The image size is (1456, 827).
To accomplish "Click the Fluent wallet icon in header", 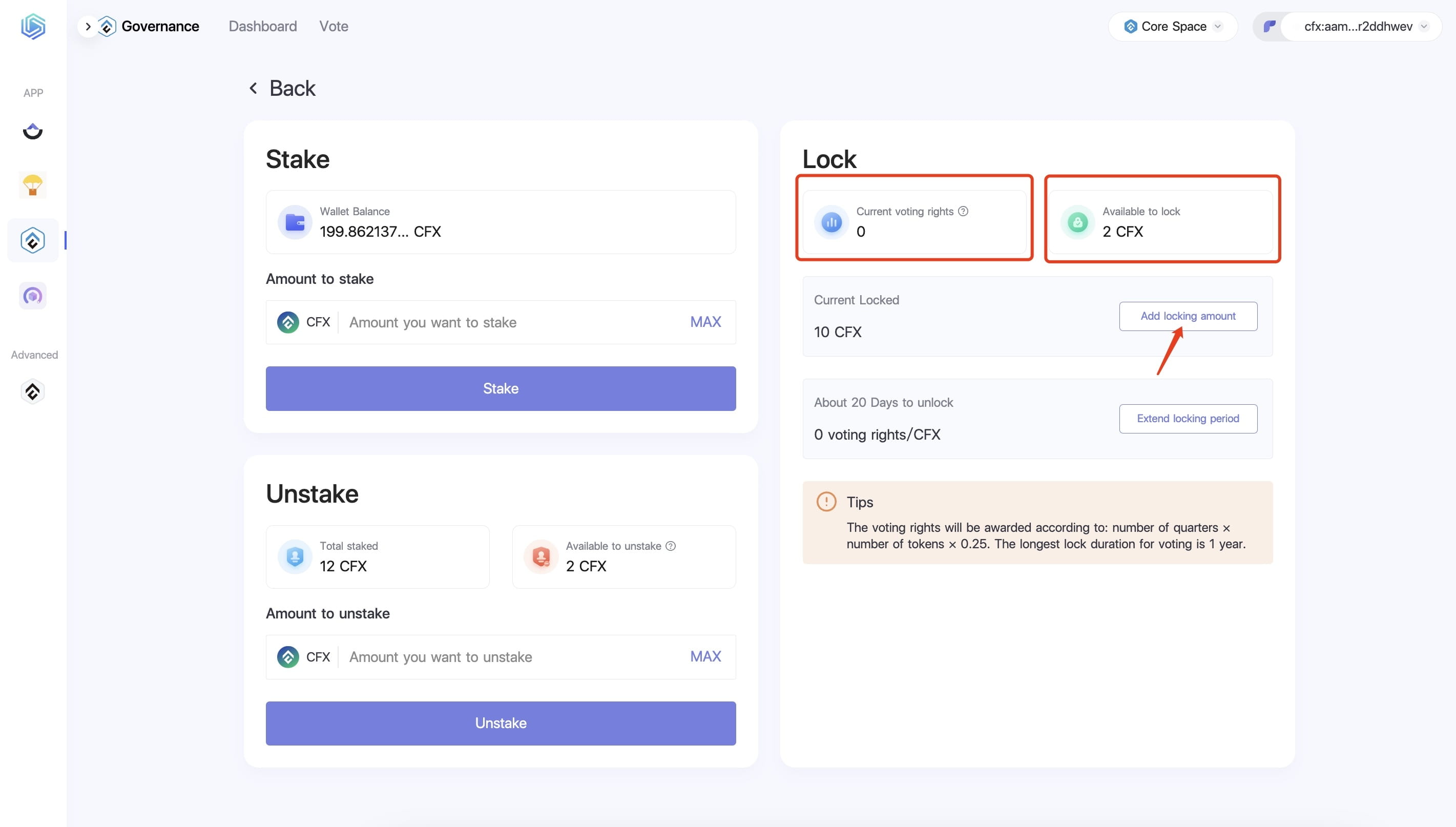I will (x=1269, y=26).
